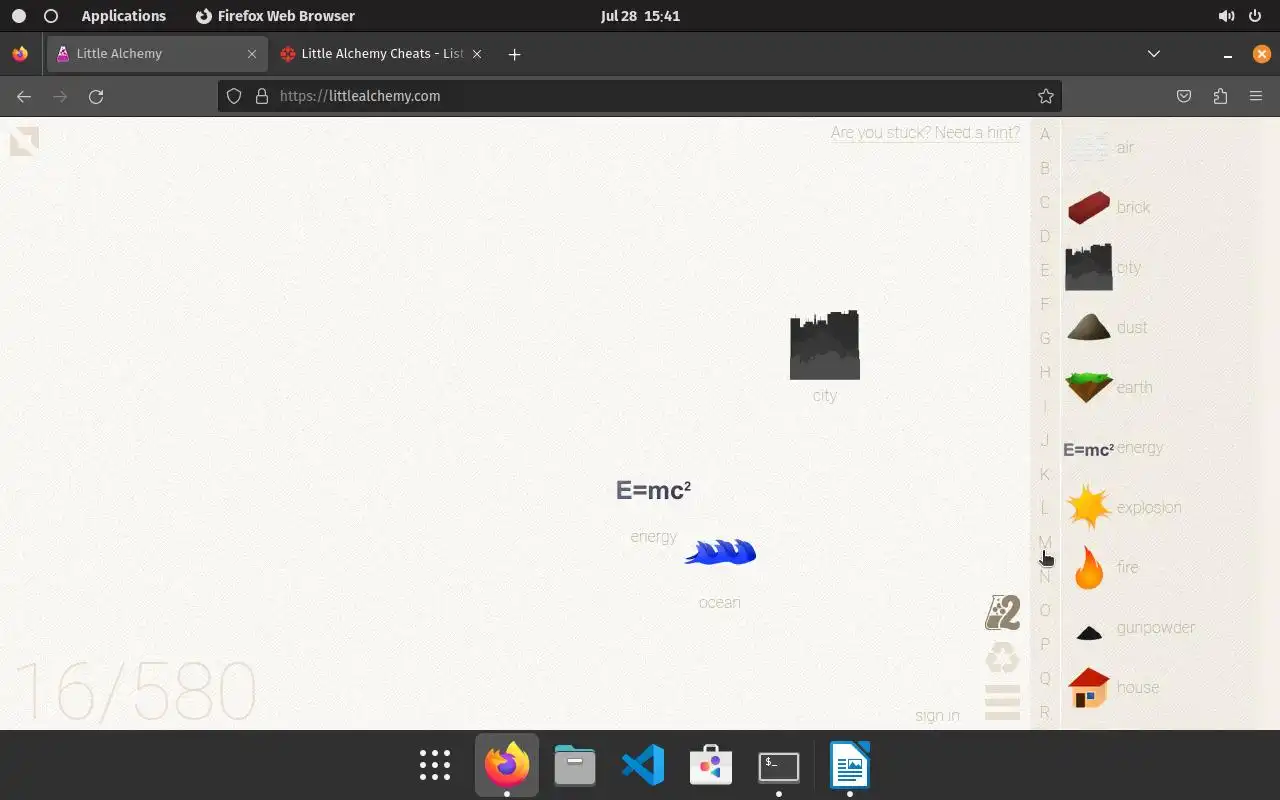Jump to letter O in alphabet index

pyautogui.click(x=1045, y=610)
